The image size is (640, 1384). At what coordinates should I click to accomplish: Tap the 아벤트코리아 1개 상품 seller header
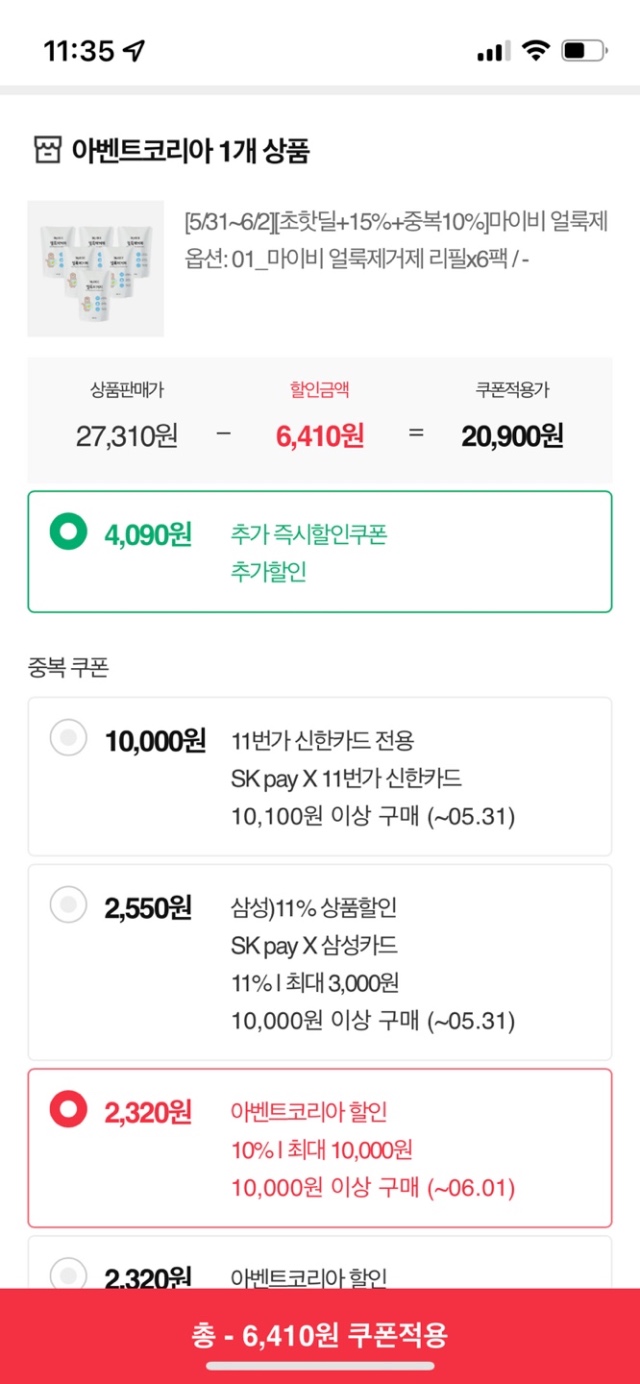(x=190, y=151)
